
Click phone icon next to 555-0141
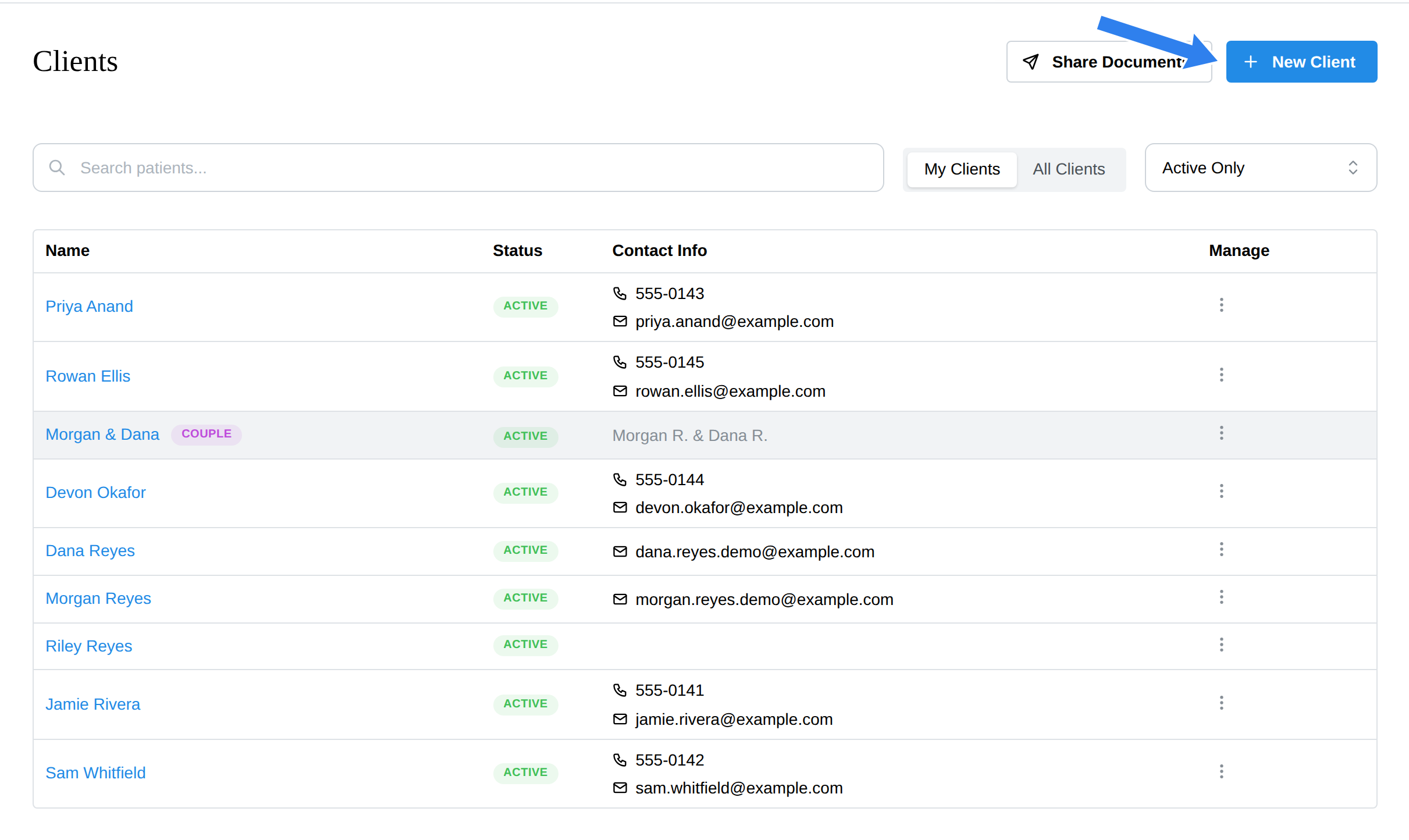click(620, 690)
